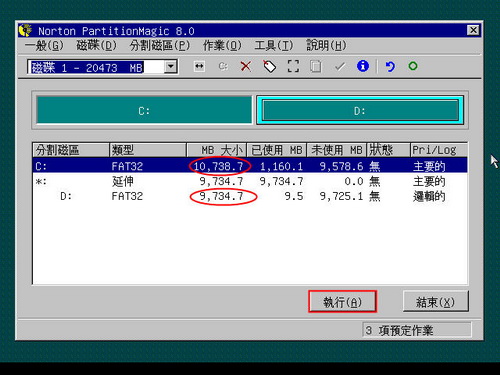Click the resize/move partition arrows icon
Screen dimensions: 500x375
click(199, 66)
